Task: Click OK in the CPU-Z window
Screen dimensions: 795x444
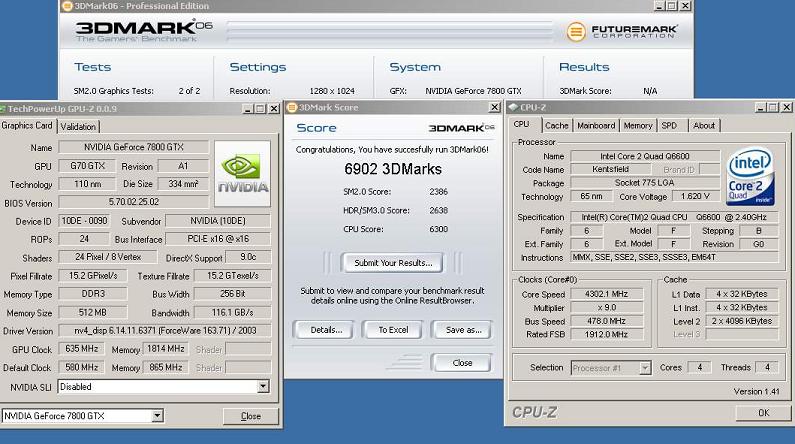Action: click(764, 413)
